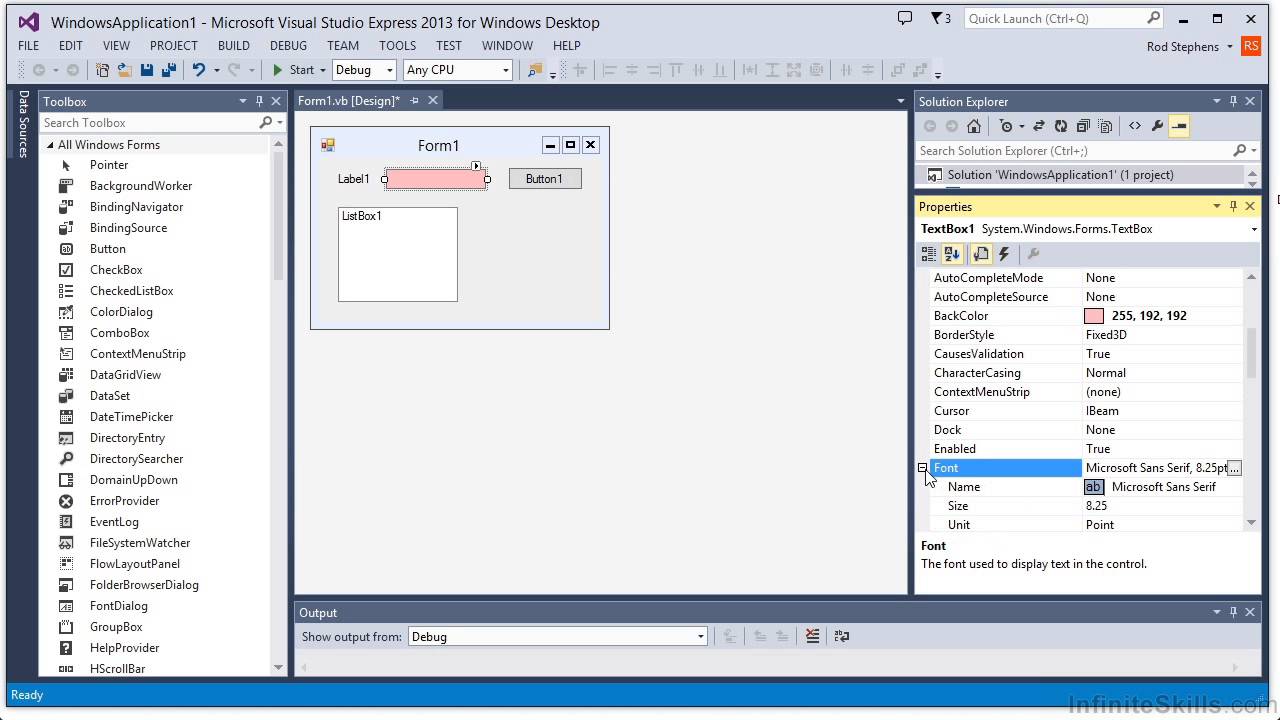
Task: Select the CheckBox control in Toolbox
Action: coord(116,270)
